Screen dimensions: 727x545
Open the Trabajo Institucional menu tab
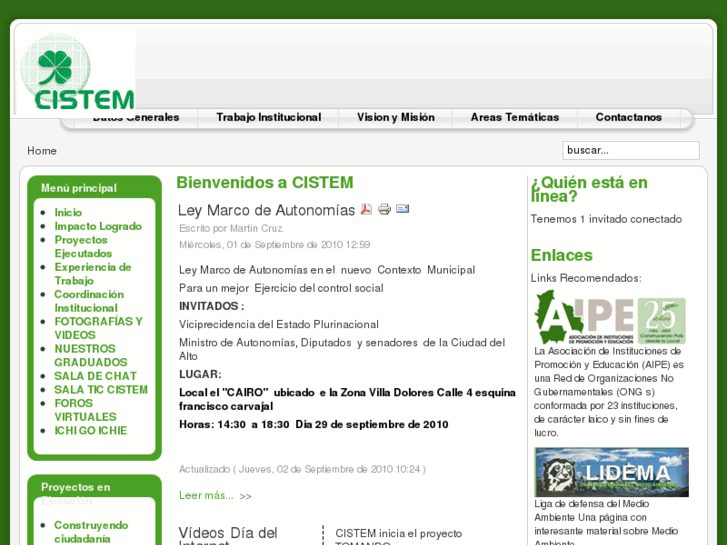[268, 117]
